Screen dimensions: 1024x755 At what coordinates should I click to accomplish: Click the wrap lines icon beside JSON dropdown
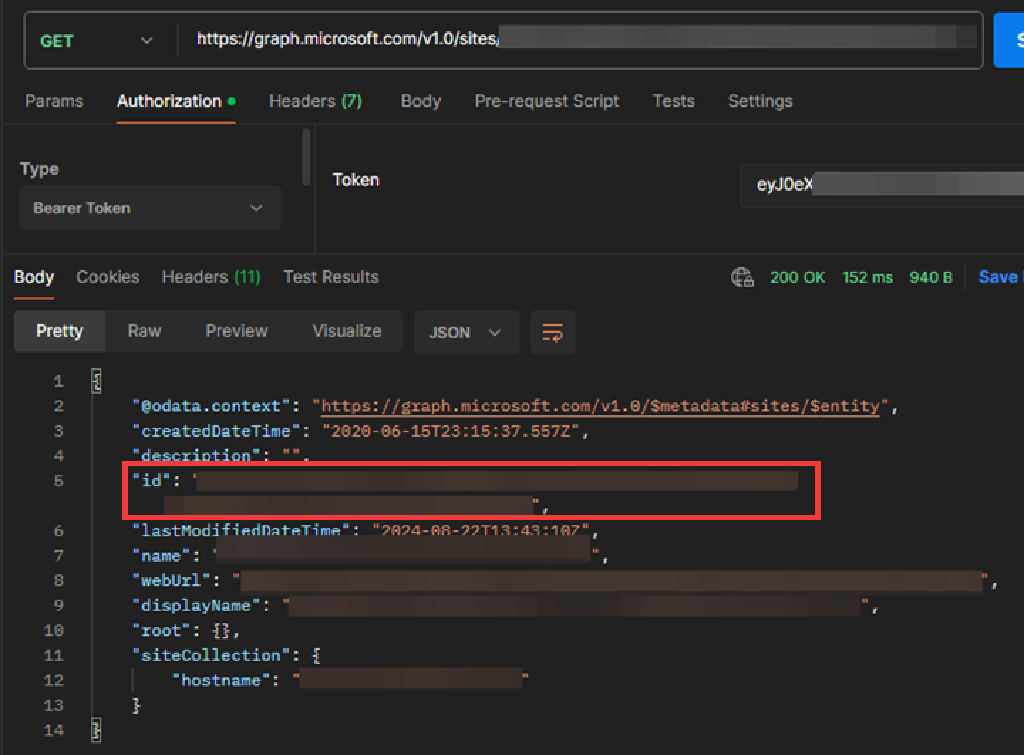pos(552,331)
